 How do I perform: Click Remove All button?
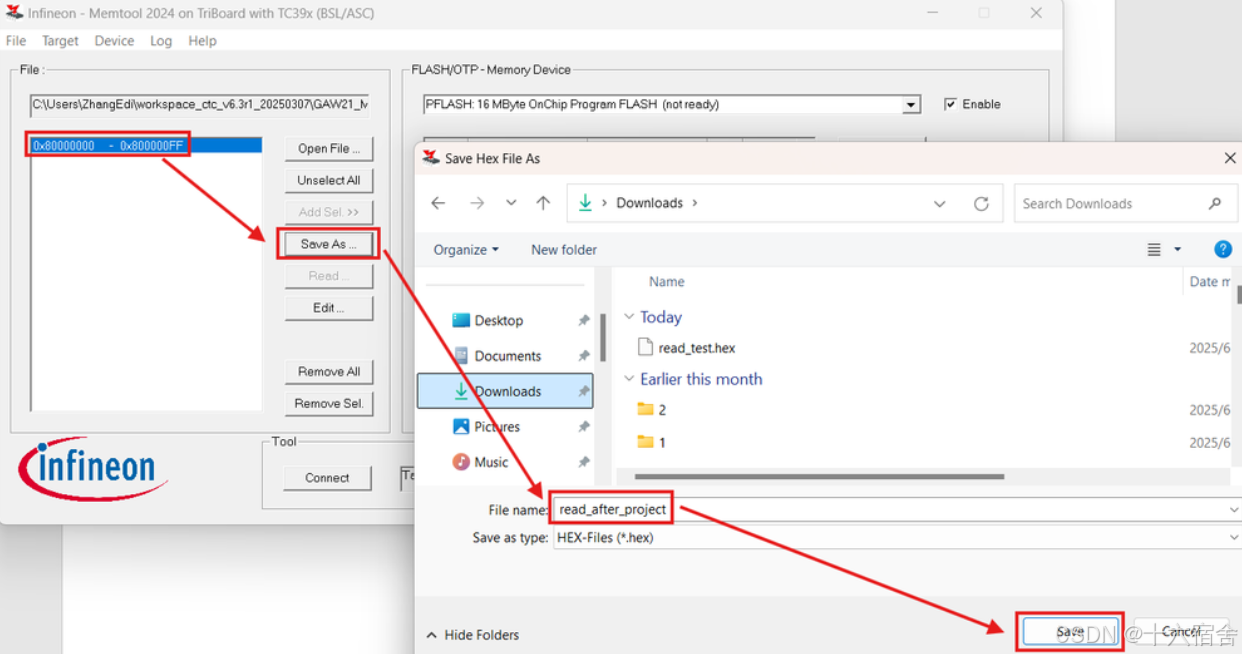coord(328,371)
